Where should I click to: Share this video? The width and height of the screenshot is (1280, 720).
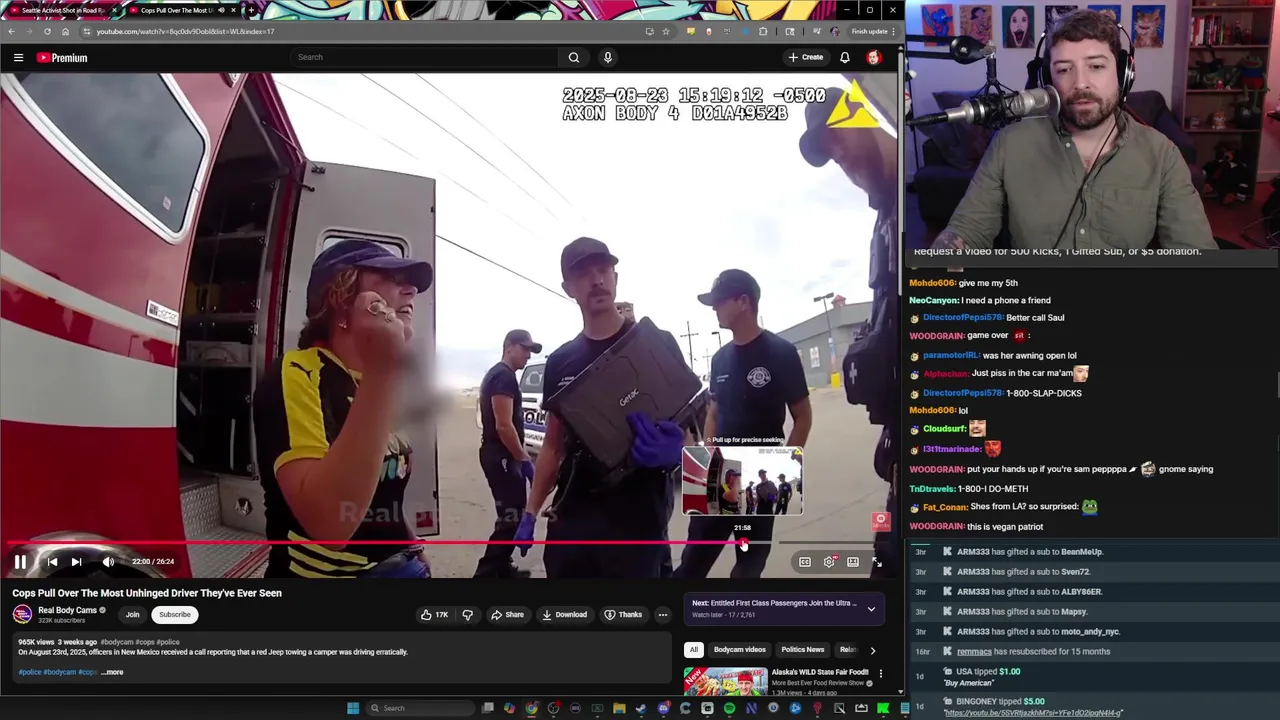(x=507, y=615)
